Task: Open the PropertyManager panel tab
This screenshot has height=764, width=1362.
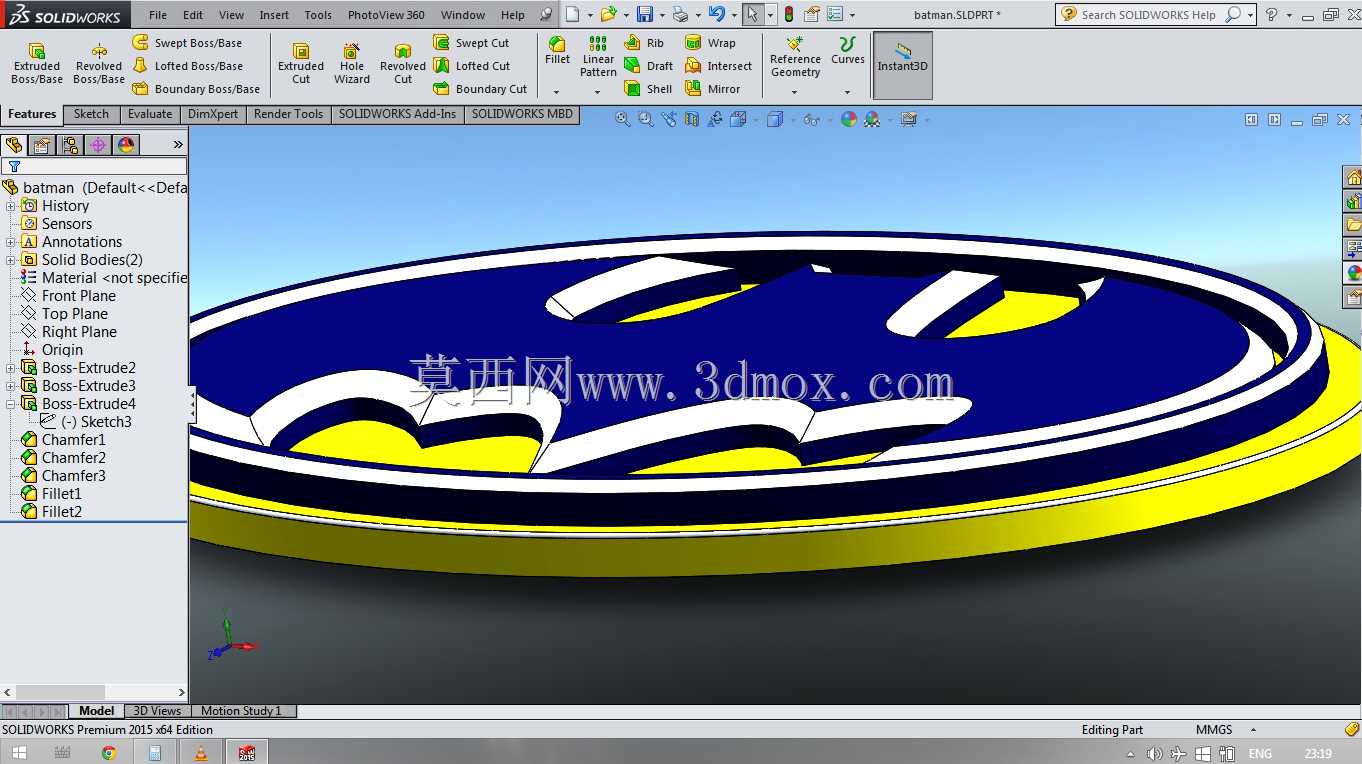Action: (41, 145)
